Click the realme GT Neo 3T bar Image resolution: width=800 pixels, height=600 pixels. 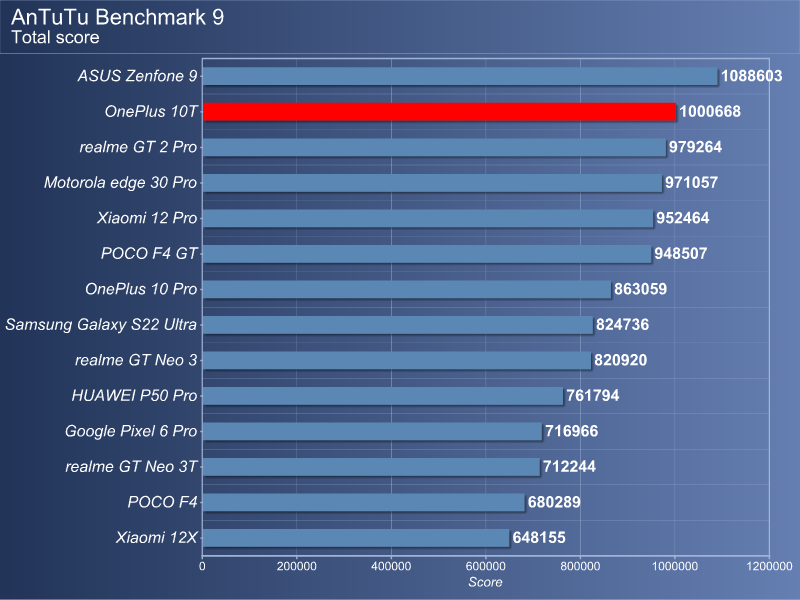tap(371, 467)
